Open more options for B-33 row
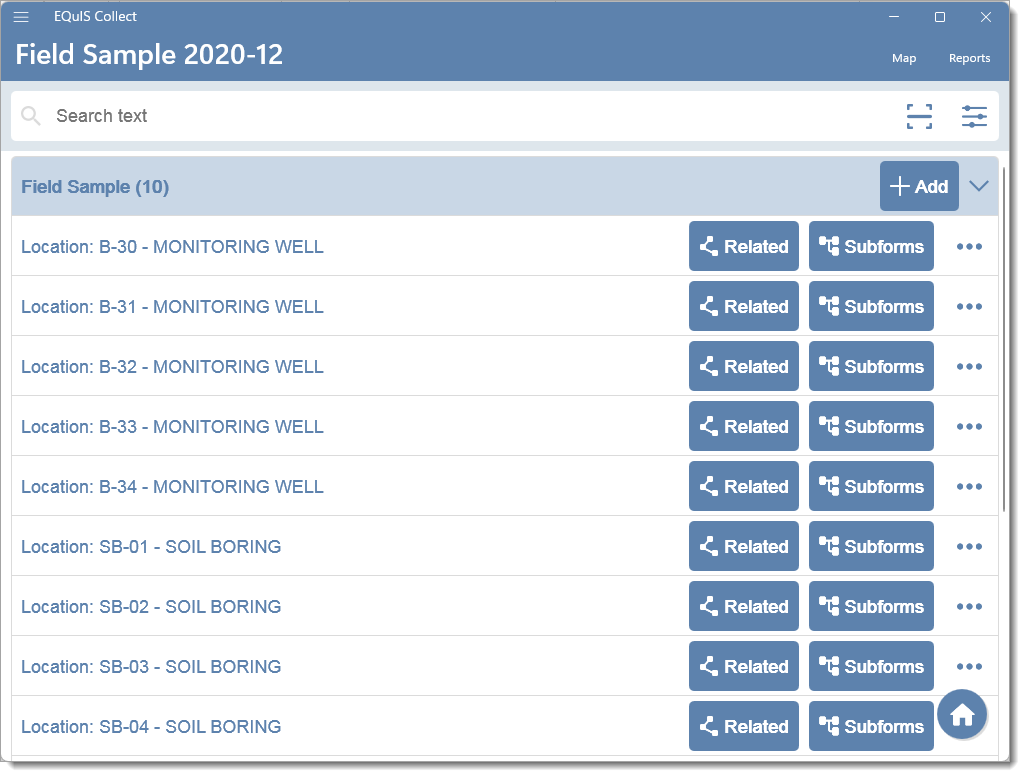This screenshot has width=1025, height=777. coord(969,427)
